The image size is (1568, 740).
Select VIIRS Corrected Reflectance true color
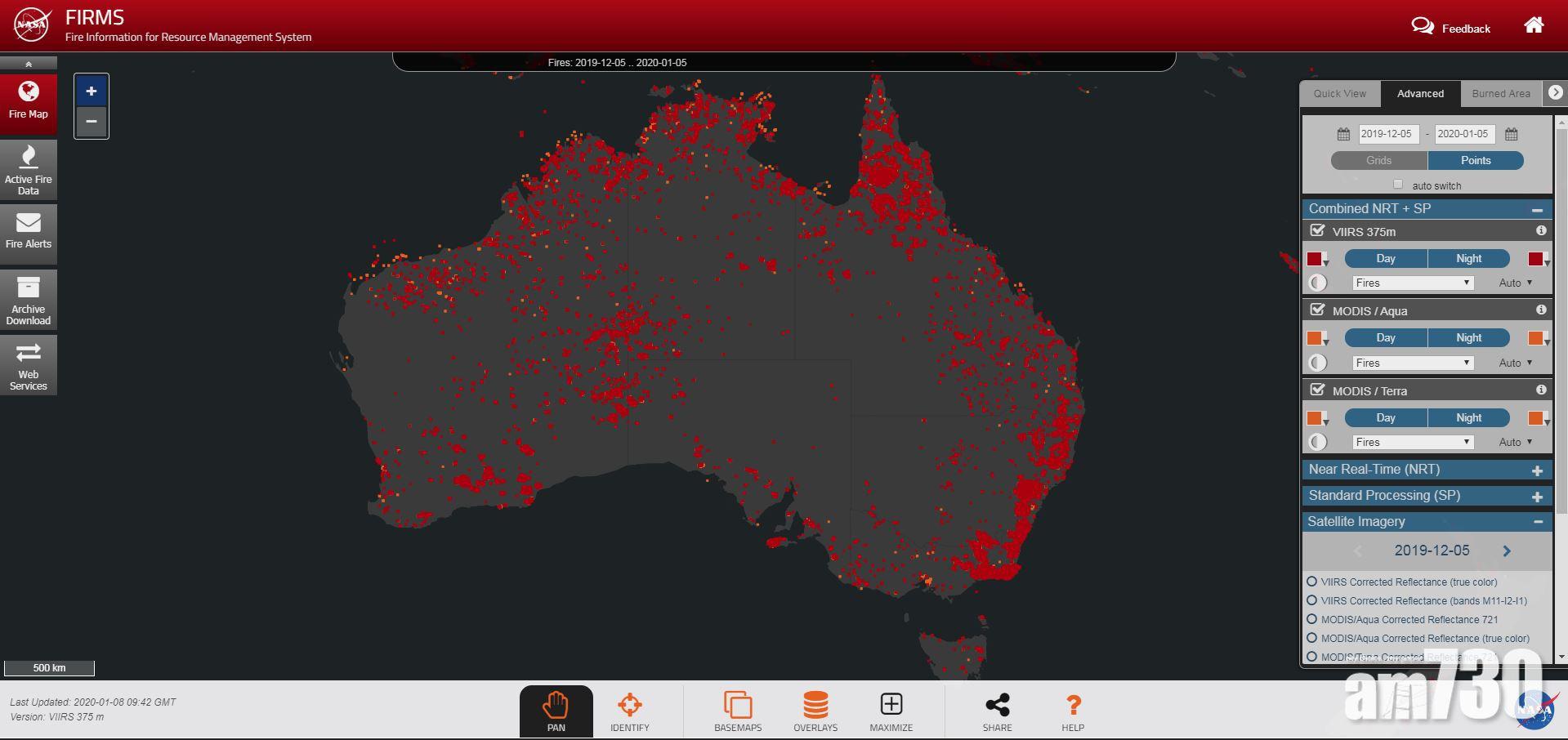1312,582
